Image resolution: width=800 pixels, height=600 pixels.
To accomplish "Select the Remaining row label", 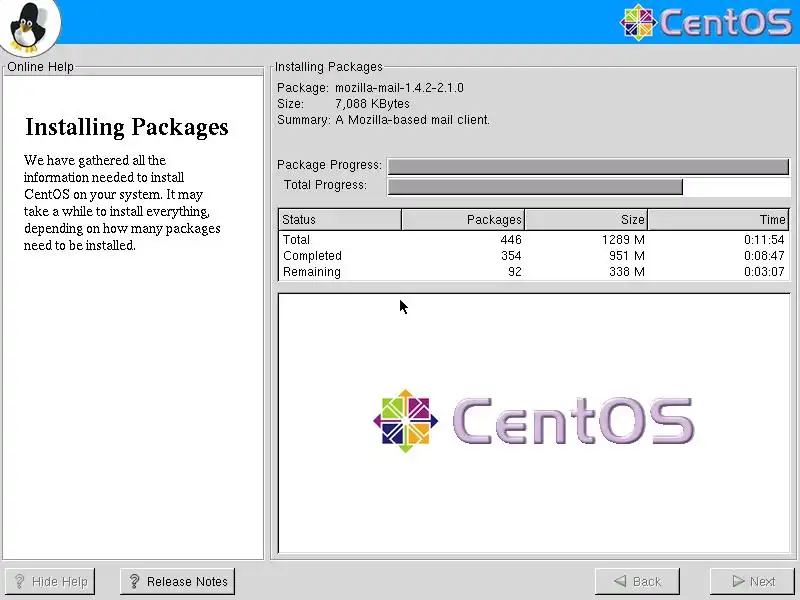I will pos(312,271).
